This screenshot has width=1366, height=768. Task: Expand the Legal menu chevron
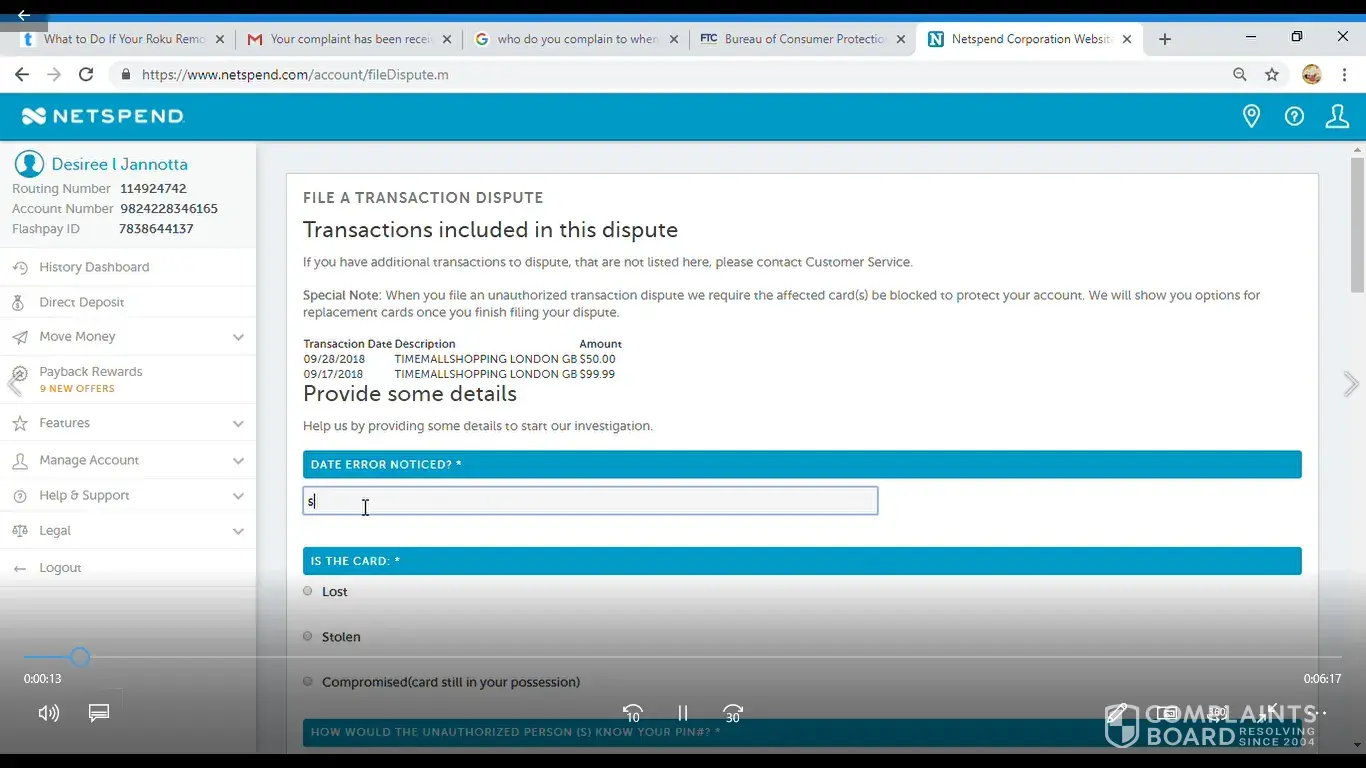(238, 531)
